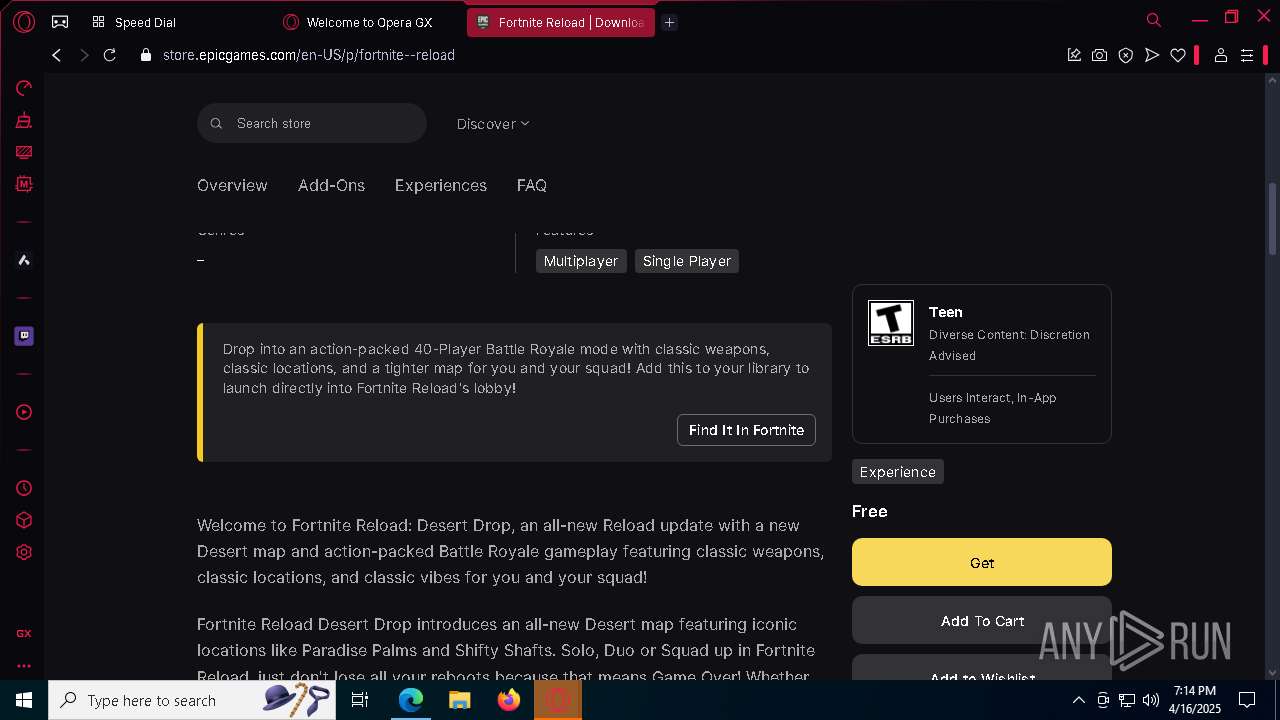Viewport: 1280px width, 720px height.
Task: Click the Get button
Action: pos(982,562)
